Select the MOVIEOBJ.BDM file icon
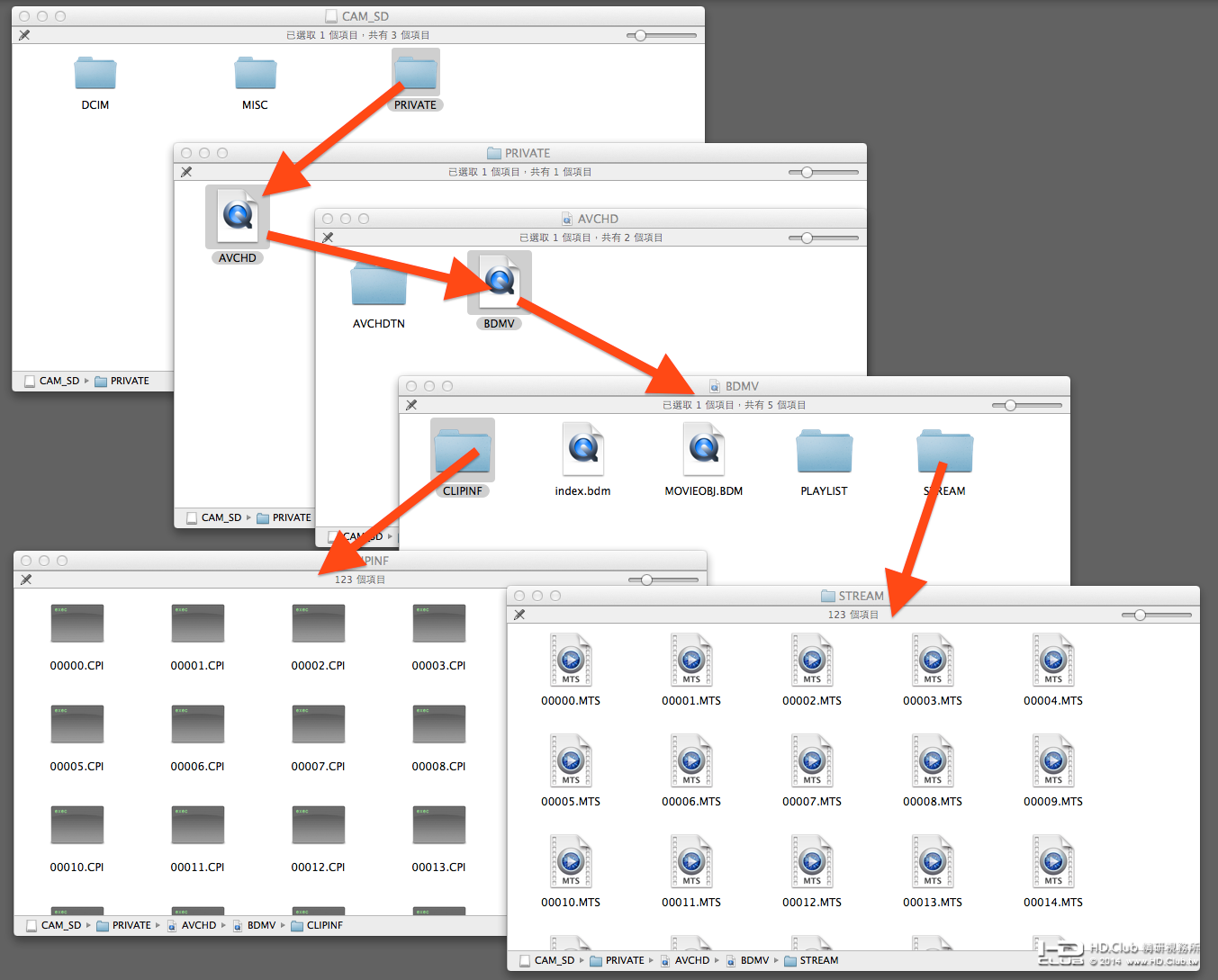This screenshot has width=1218, height=980. (704, 449)
